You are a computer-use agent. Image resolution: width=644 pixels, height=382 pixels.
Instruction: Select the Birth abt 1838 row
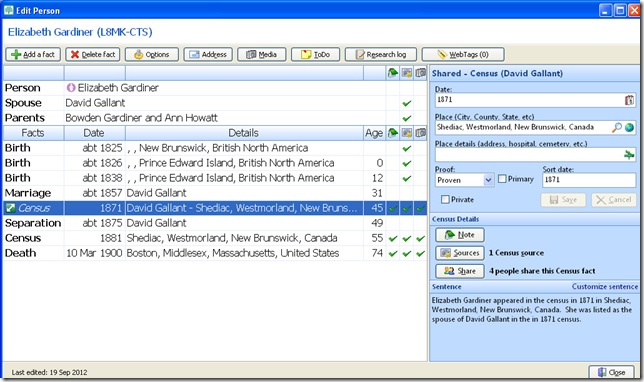click(215, 178)
